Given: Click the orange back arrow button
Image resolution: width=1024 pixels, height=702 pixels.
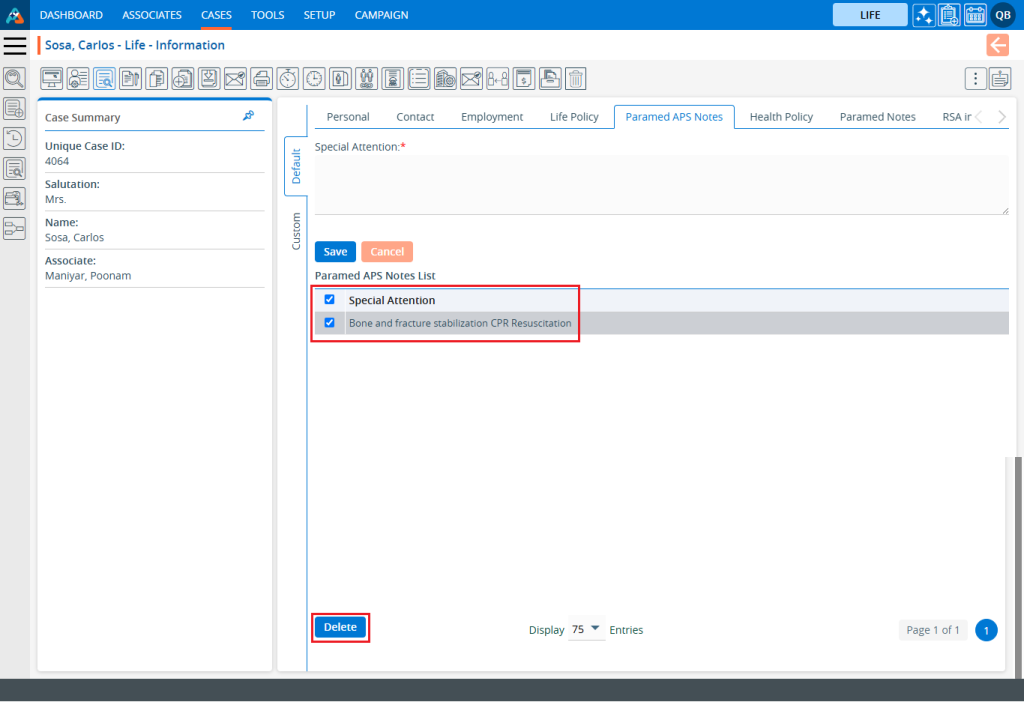Looking at the screenshot, I should pyautogui.click(x=997, y=45).
